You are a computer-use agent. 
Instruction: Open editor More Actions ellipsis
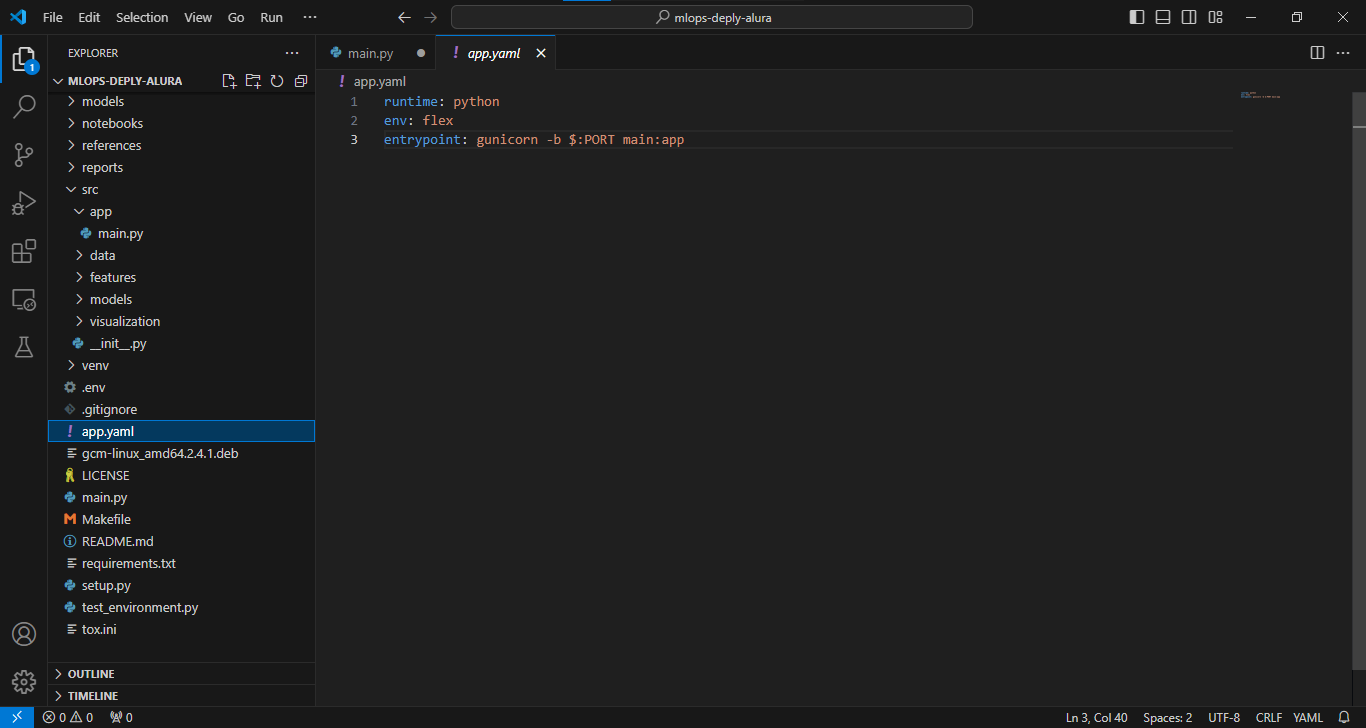click(1344, 53)
